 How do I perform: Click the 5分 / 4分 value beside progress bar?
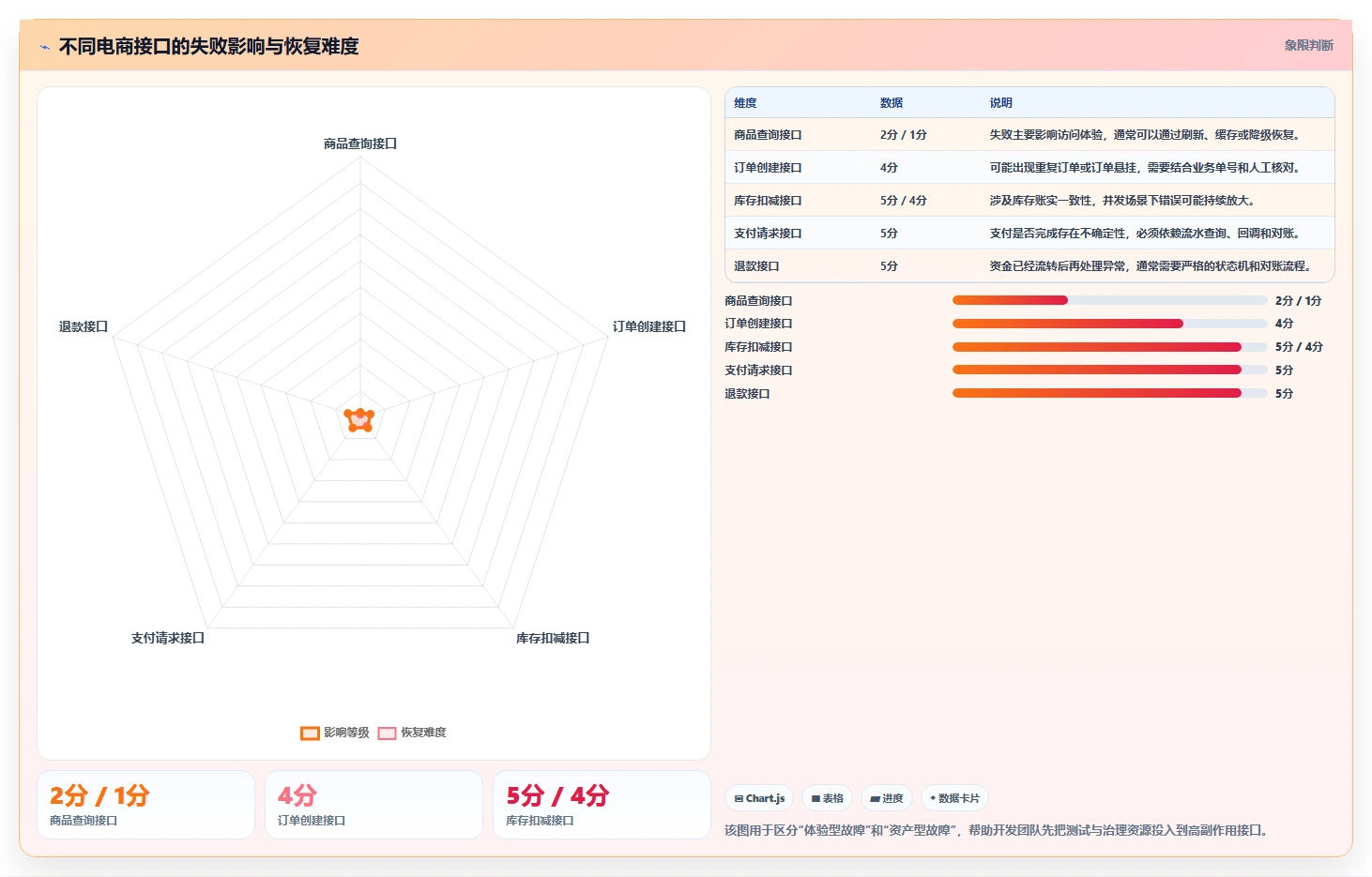1299,347
